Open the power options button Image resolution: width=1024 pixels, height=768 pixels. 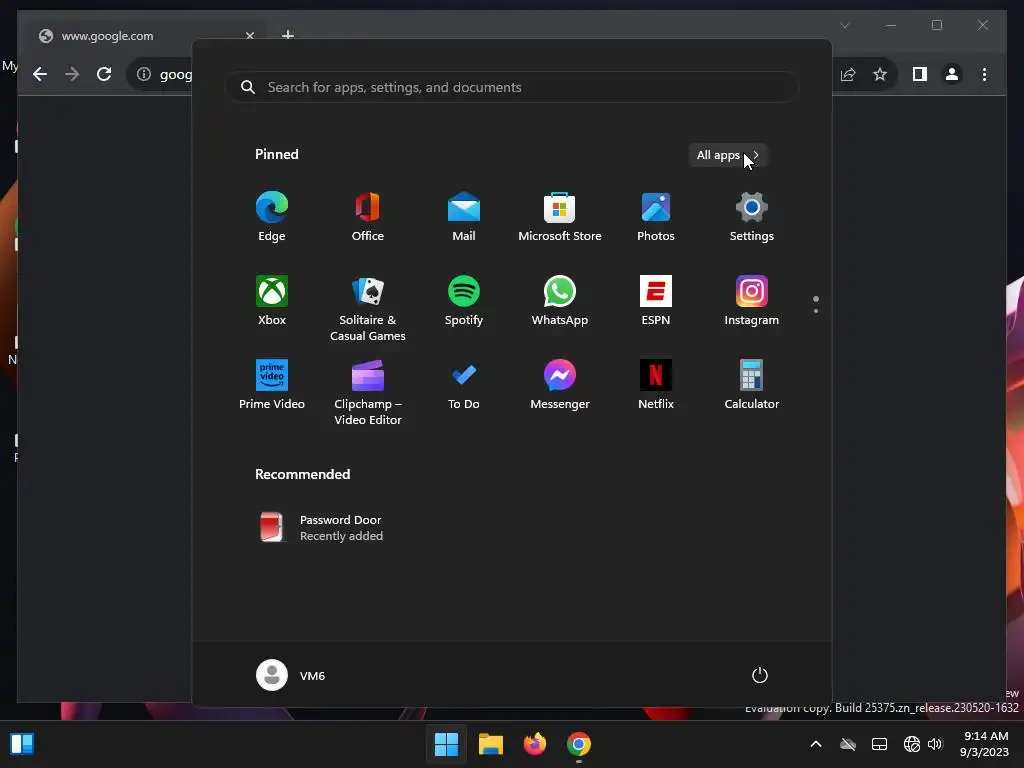[x=760, y=675]
